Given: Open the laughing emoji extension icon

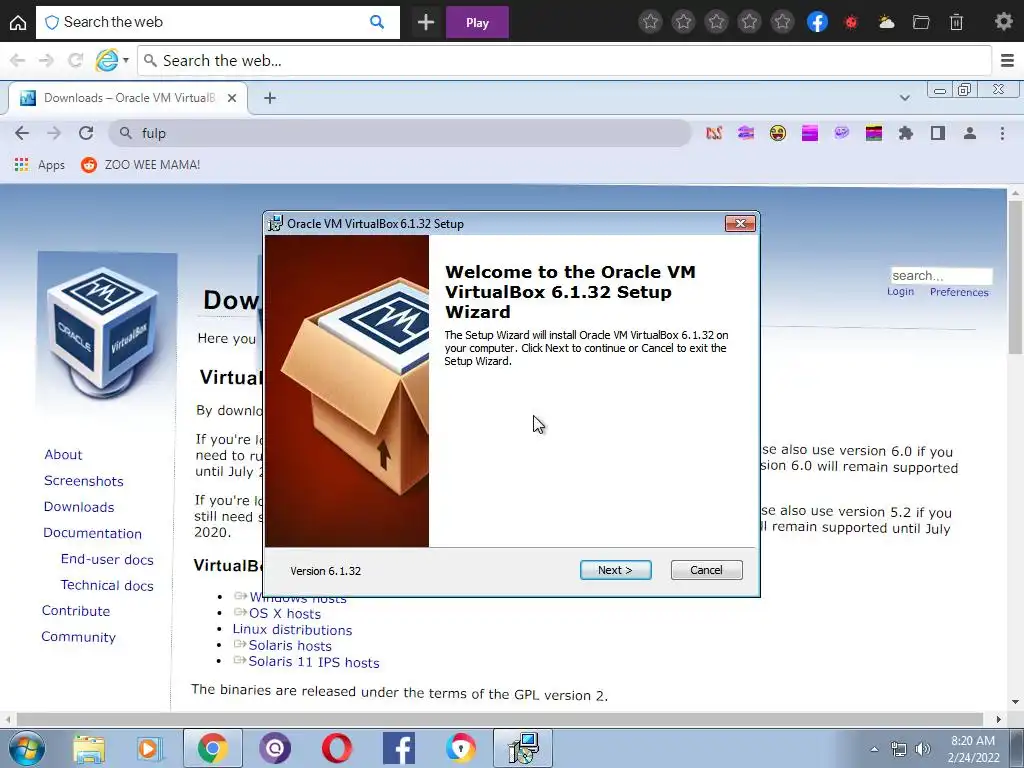Looking at the screenshot, I should [778, 133].
